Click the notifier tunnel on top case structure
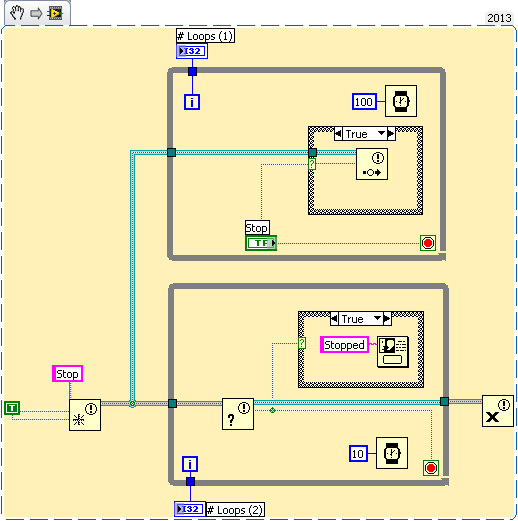This screenshot has height=521, width=518. (312, 152)
